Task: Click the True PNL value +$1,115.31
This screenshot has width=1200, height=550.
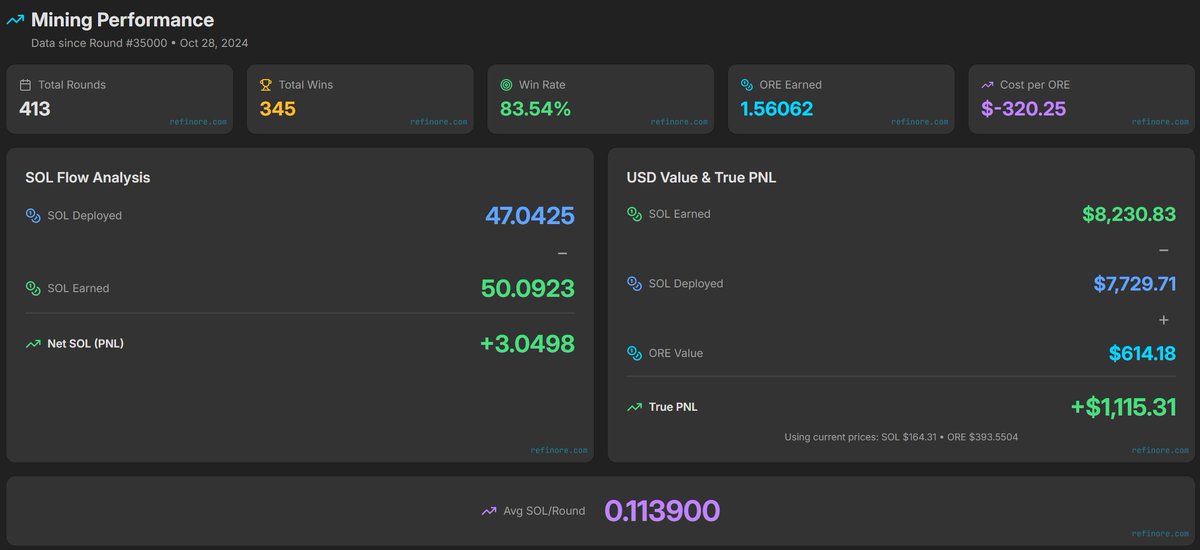Action: point(1123,407)
